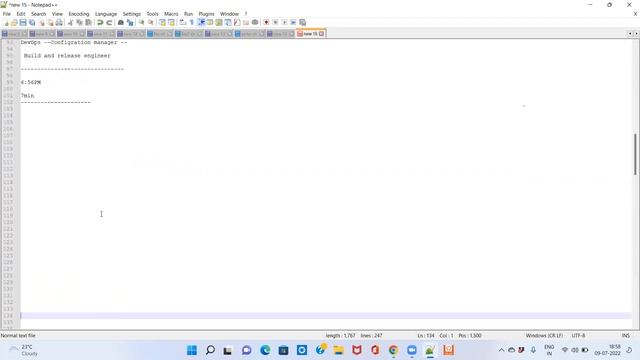This screenshot has height=360, width=640.
Task: Click the vertical scrollbar thumb in the editor
Action: [636, 154]
